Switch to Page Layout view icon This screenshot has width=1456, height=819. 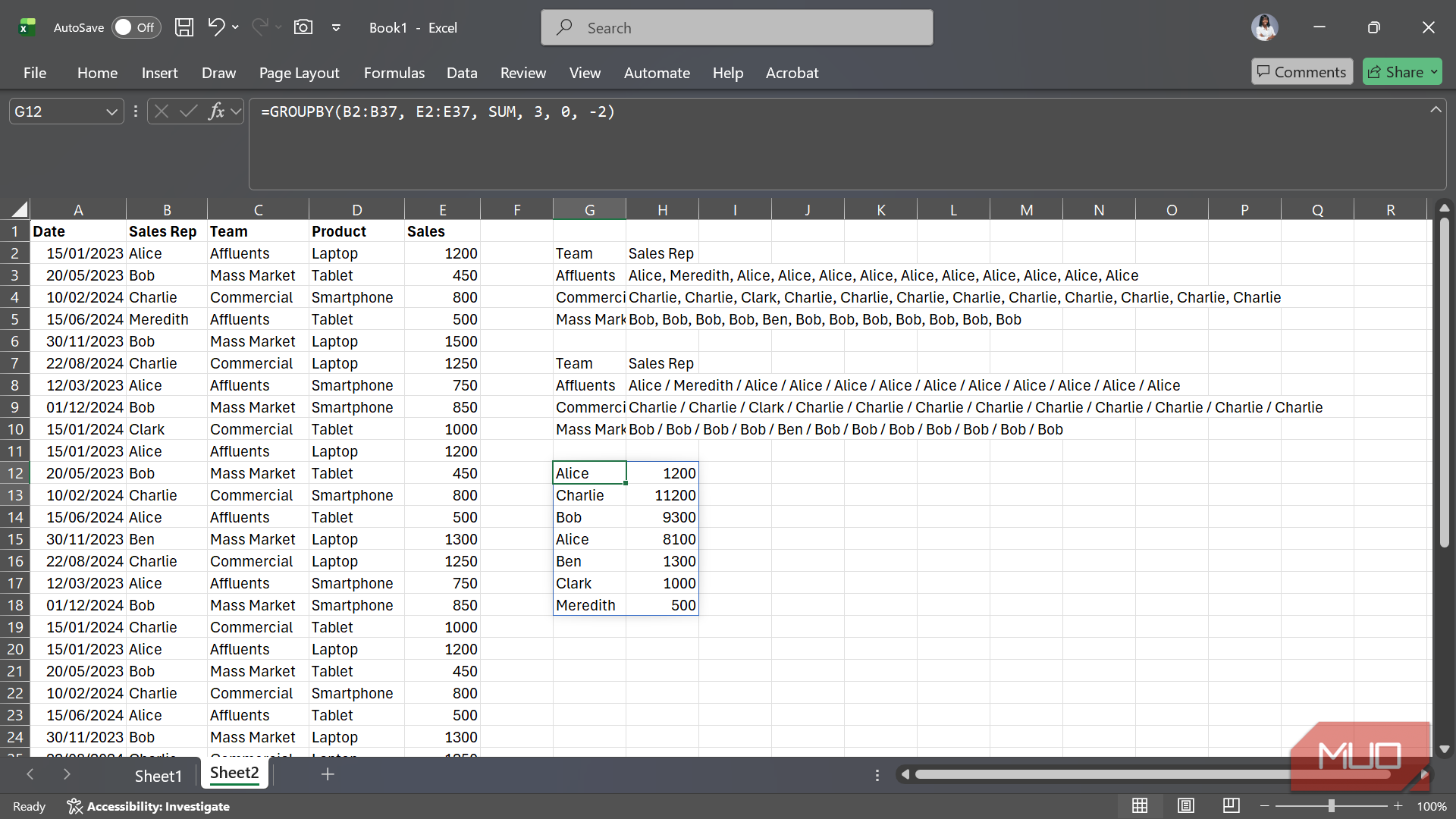[x=1186, y=805]
